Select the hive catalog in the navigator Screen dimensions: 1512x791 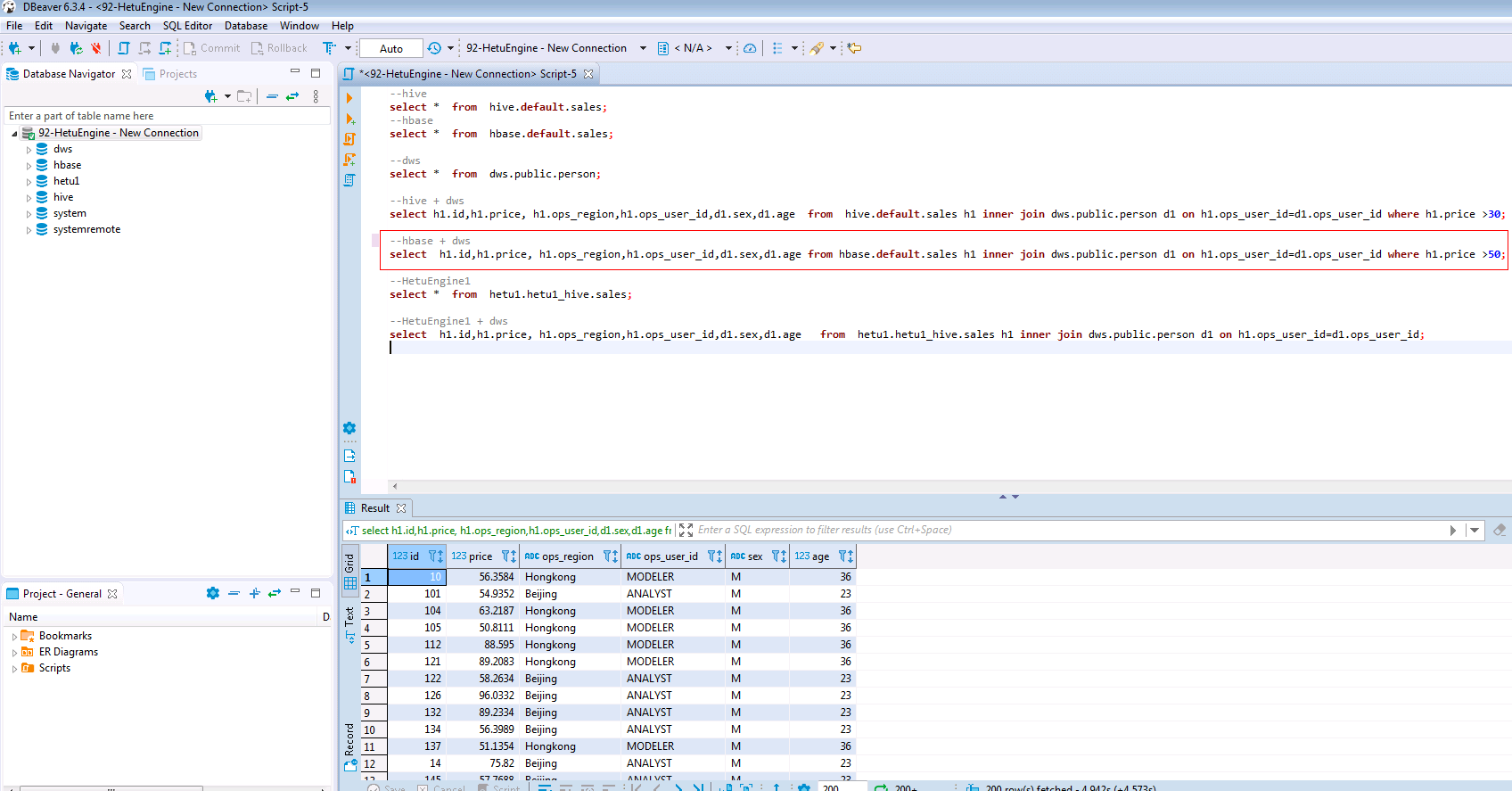(63, 197)
